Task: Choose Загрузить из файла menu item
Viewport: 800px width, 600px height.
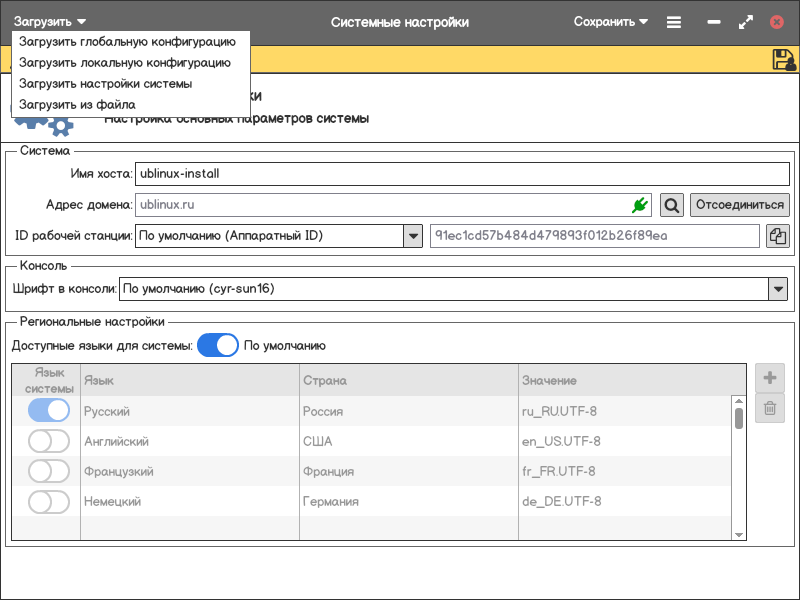Action: point(77,104)
